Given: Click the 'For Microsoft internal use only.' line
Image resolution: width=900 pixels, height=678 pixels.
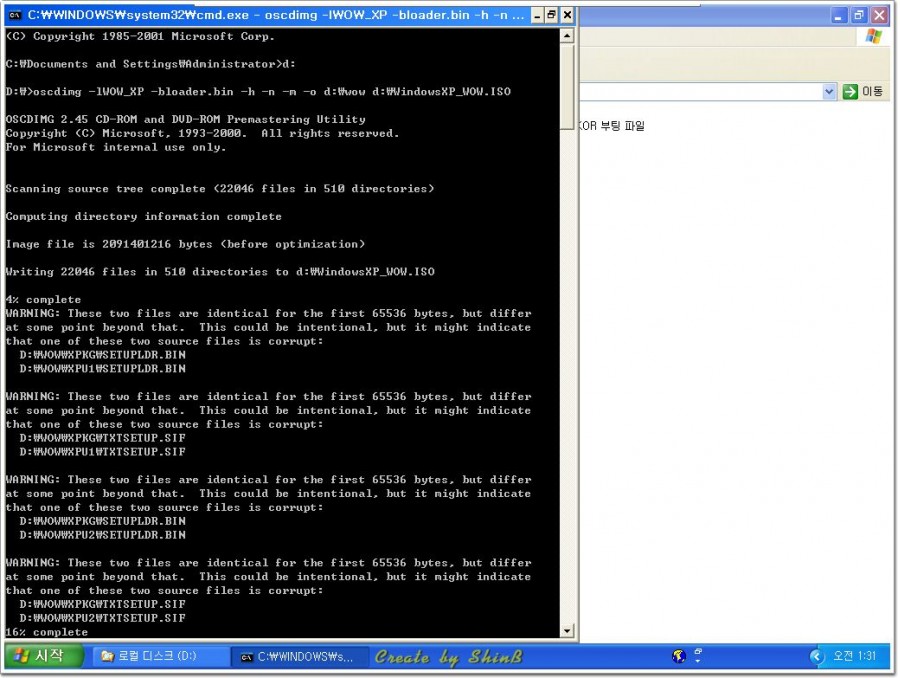Looking at the screenshot, I should point(116,148).
